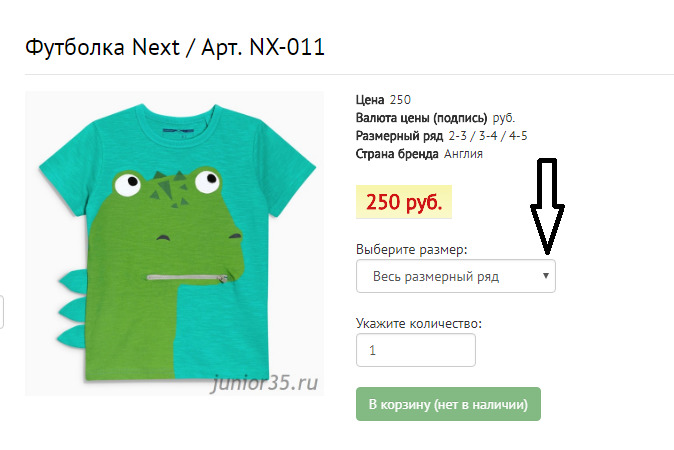This screenshot has height=450, width=674.
Task: Click the yellow '250 руб.' price badge
Action: [x=404, y=202]
